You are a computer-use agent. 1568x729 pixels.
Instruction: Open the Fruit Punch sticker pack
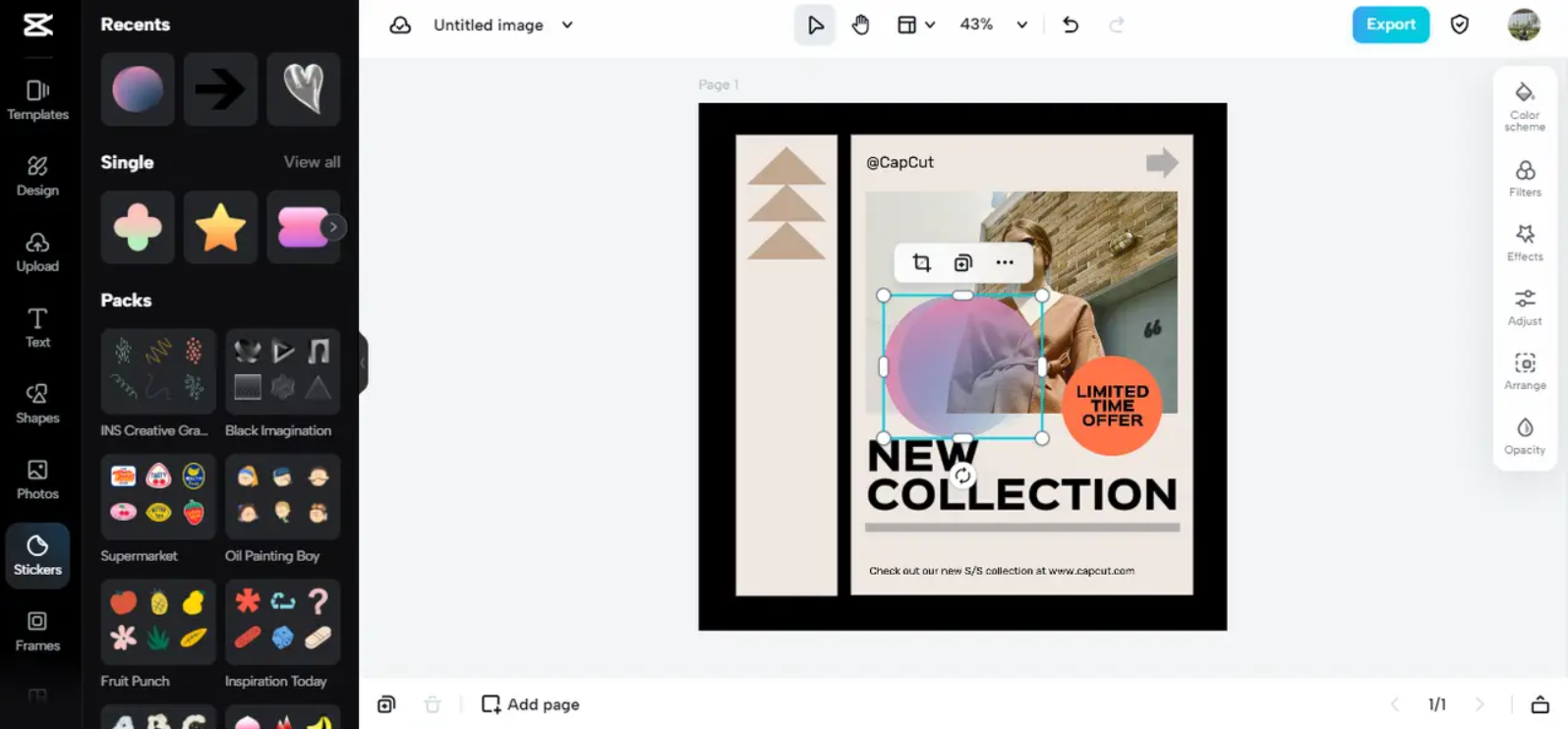[x=157, y=622]
